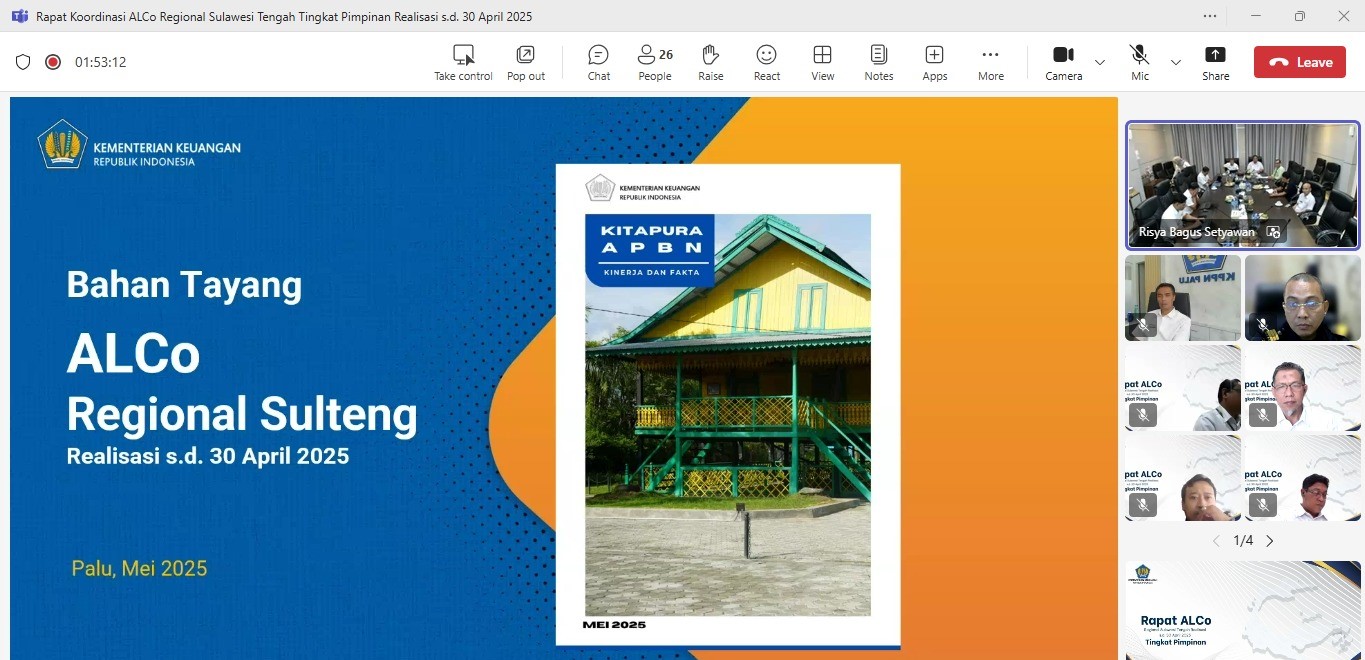Unmute your Mic
The height and width of the screenshot is (660, 1365).
click(x=1139, y=61)
